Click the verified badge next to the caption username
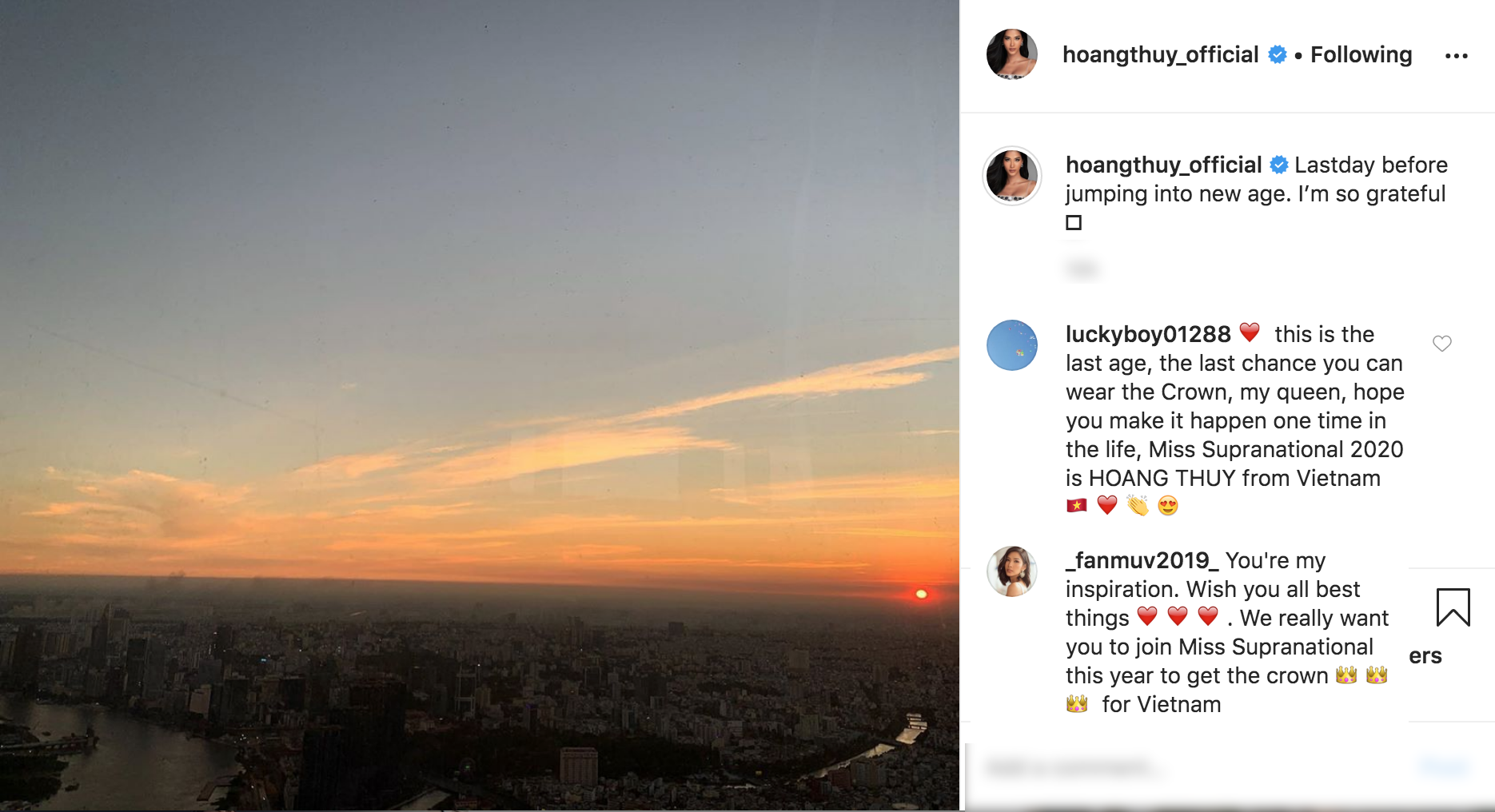 point(1279,165)
